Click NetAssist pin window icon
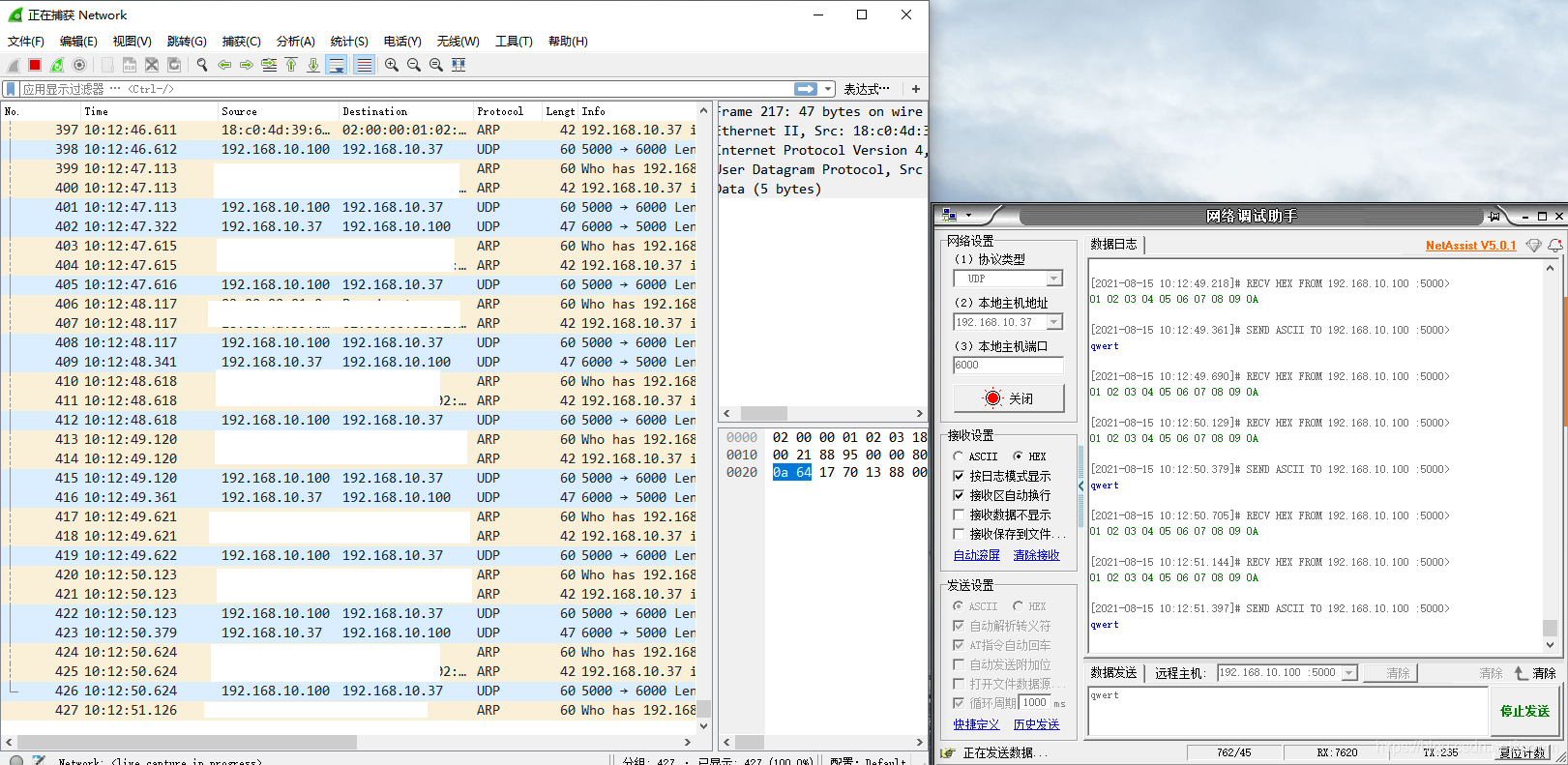This screenshot has height=765, width=1568. point(1495,216)
